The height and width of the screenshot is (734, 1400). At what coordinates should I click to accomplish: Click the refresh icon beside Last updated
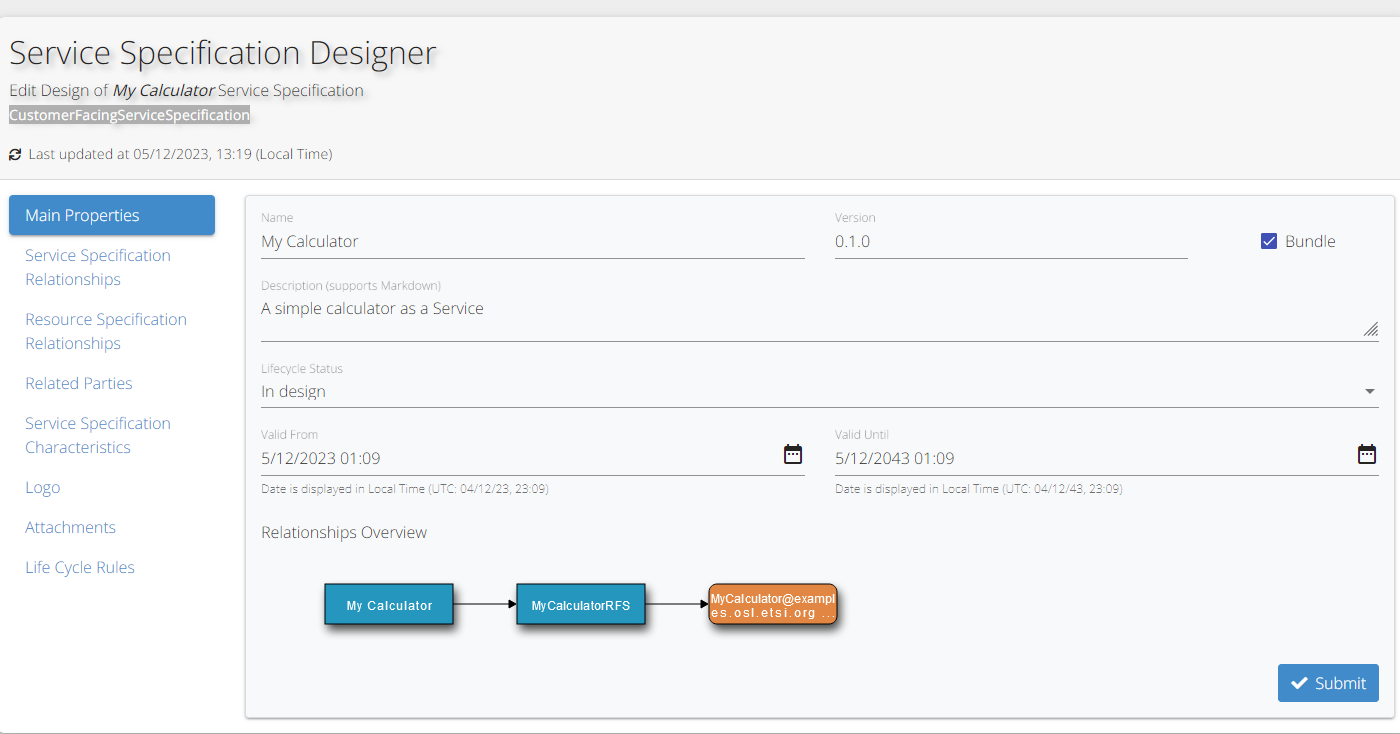(x=15, y=155)
